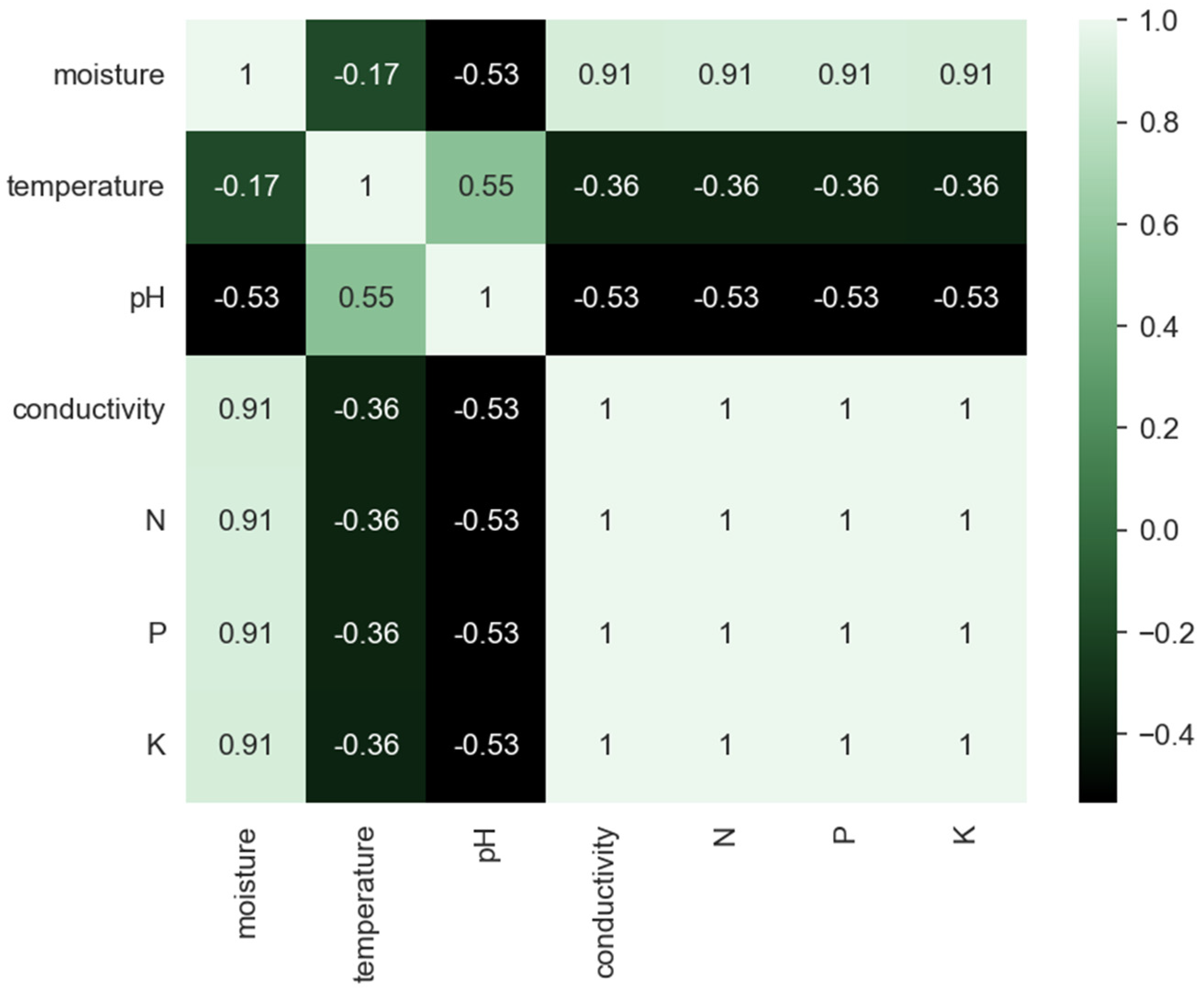This screenshot has height=996, width=1204.
Task: Select the temperature label on the x-axis
Action: pos(364,904)
